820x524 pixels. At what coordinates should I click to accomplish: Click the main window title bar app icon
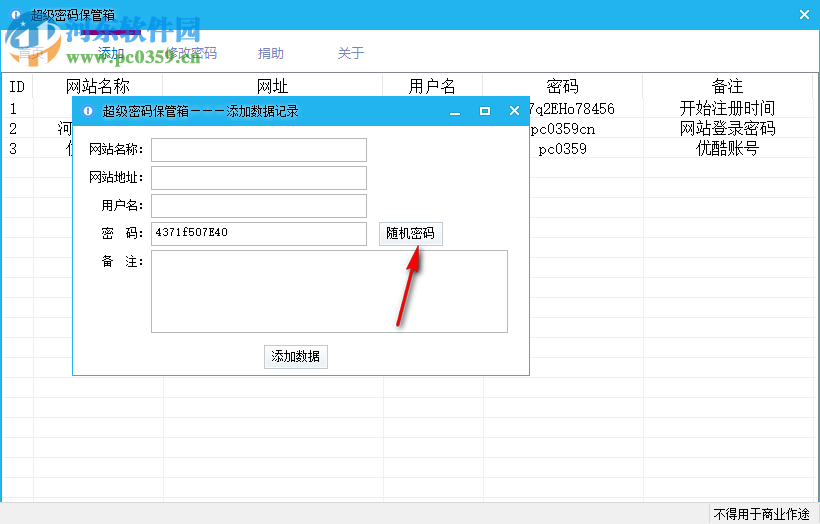click(x=16, y=15)
